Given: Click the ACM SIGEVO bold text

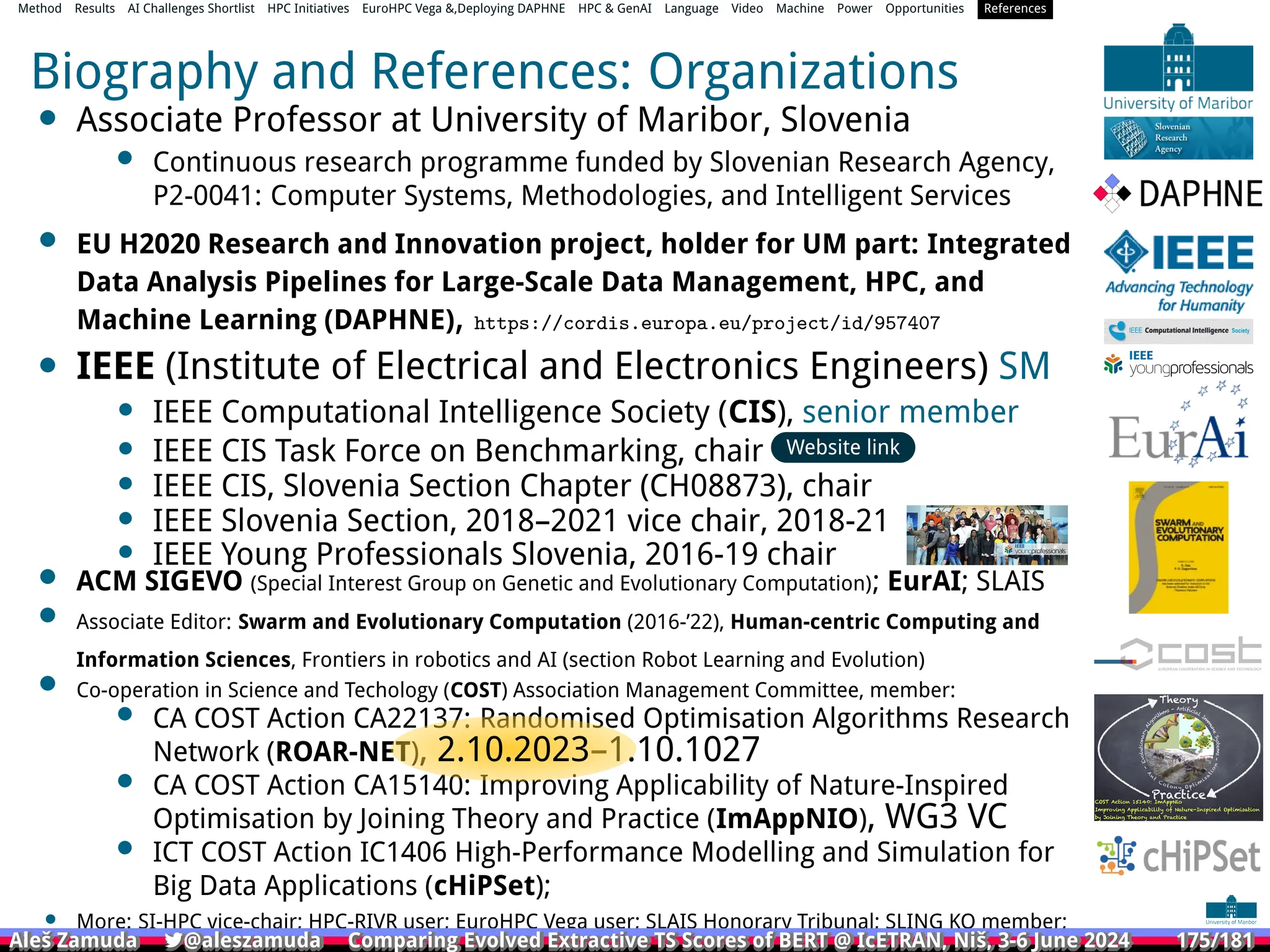Looking at the screenshot, I should [x=159, y=581].
